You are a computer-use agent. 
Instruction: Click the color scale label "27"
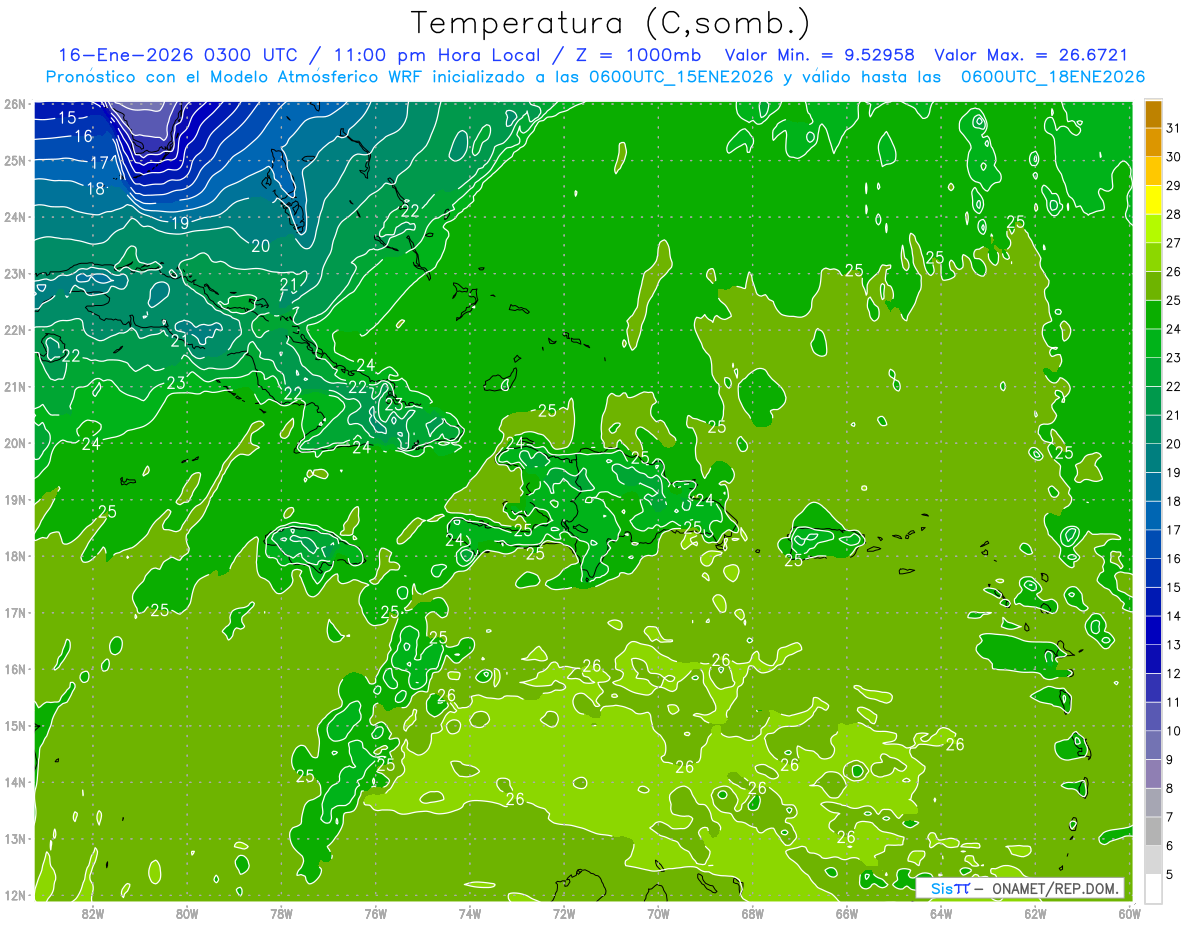(1173, 244)
